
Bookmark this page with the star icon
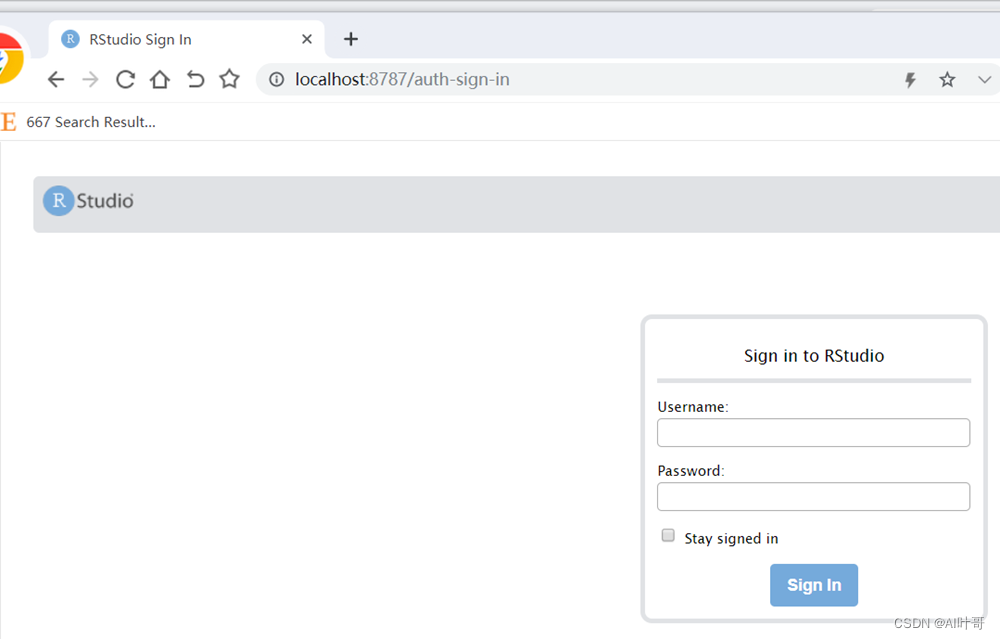point(946,79)
